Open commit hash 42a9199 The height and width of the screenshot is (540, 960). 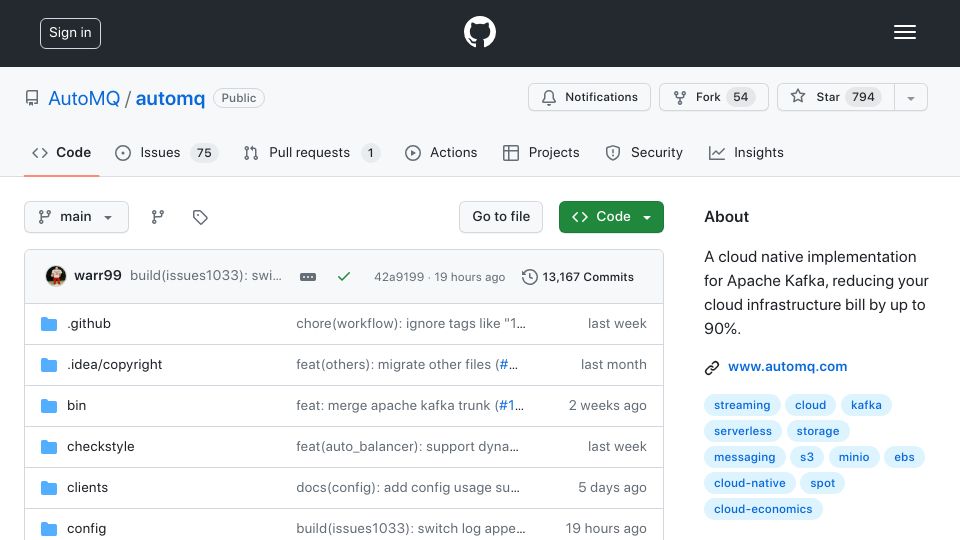399,277
